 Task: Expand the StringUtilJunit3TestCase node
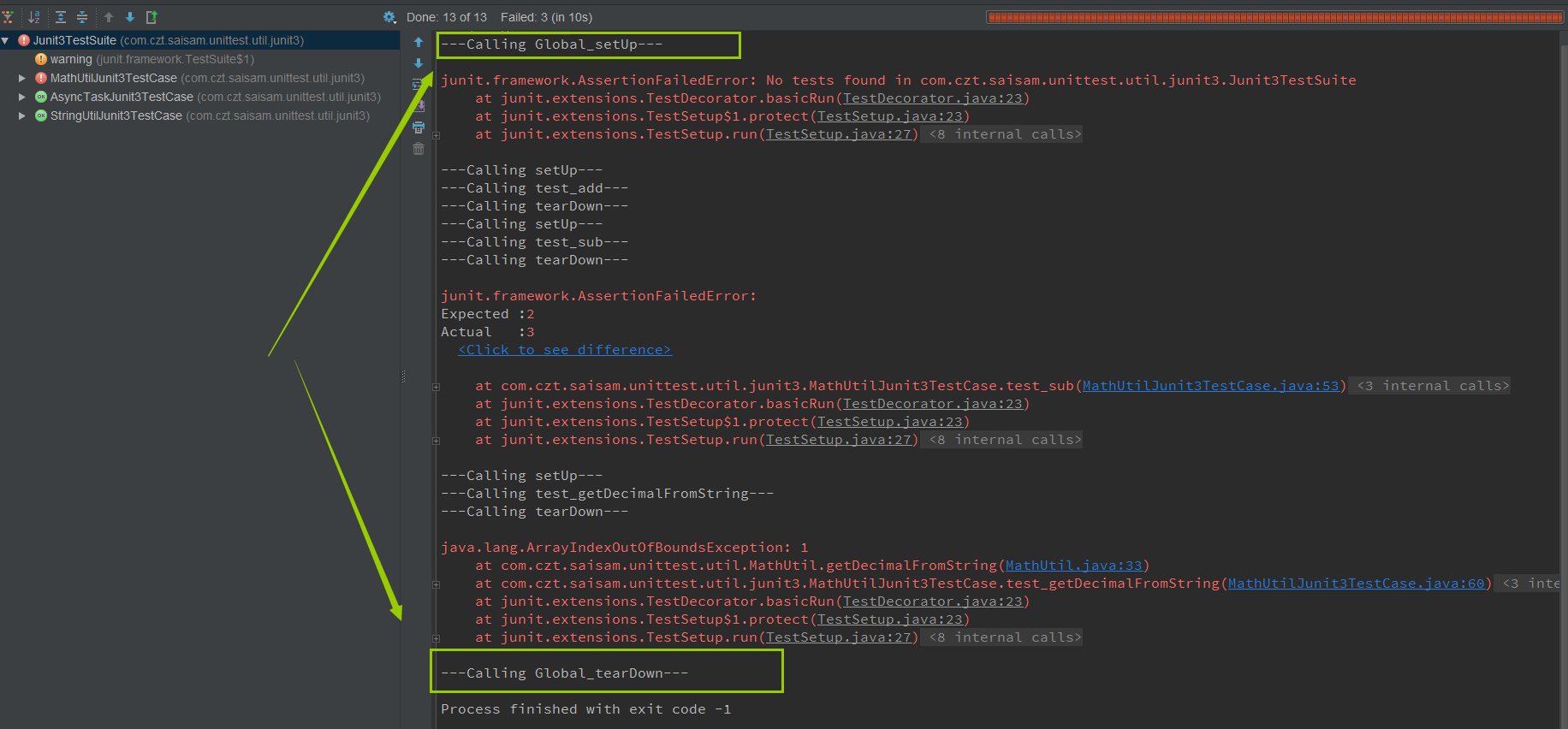click(22, 116)
